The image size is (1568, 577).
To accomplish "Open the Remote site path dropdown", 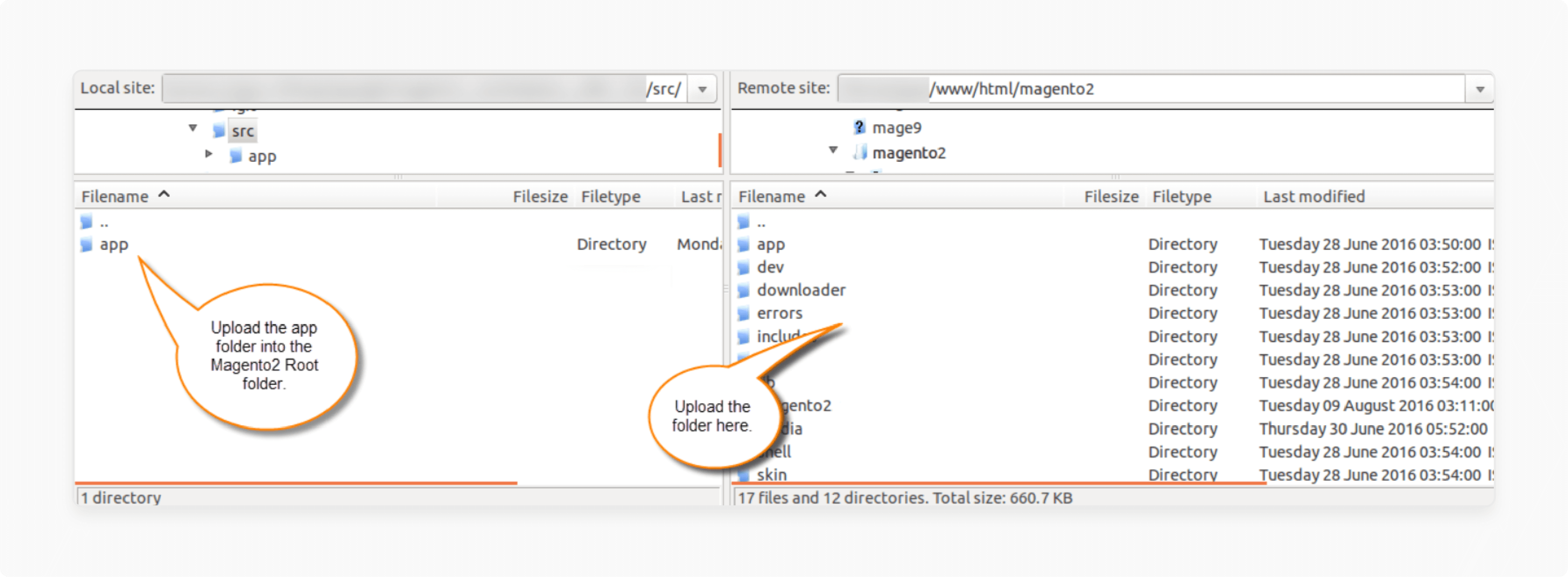I will click(1480, 89).
